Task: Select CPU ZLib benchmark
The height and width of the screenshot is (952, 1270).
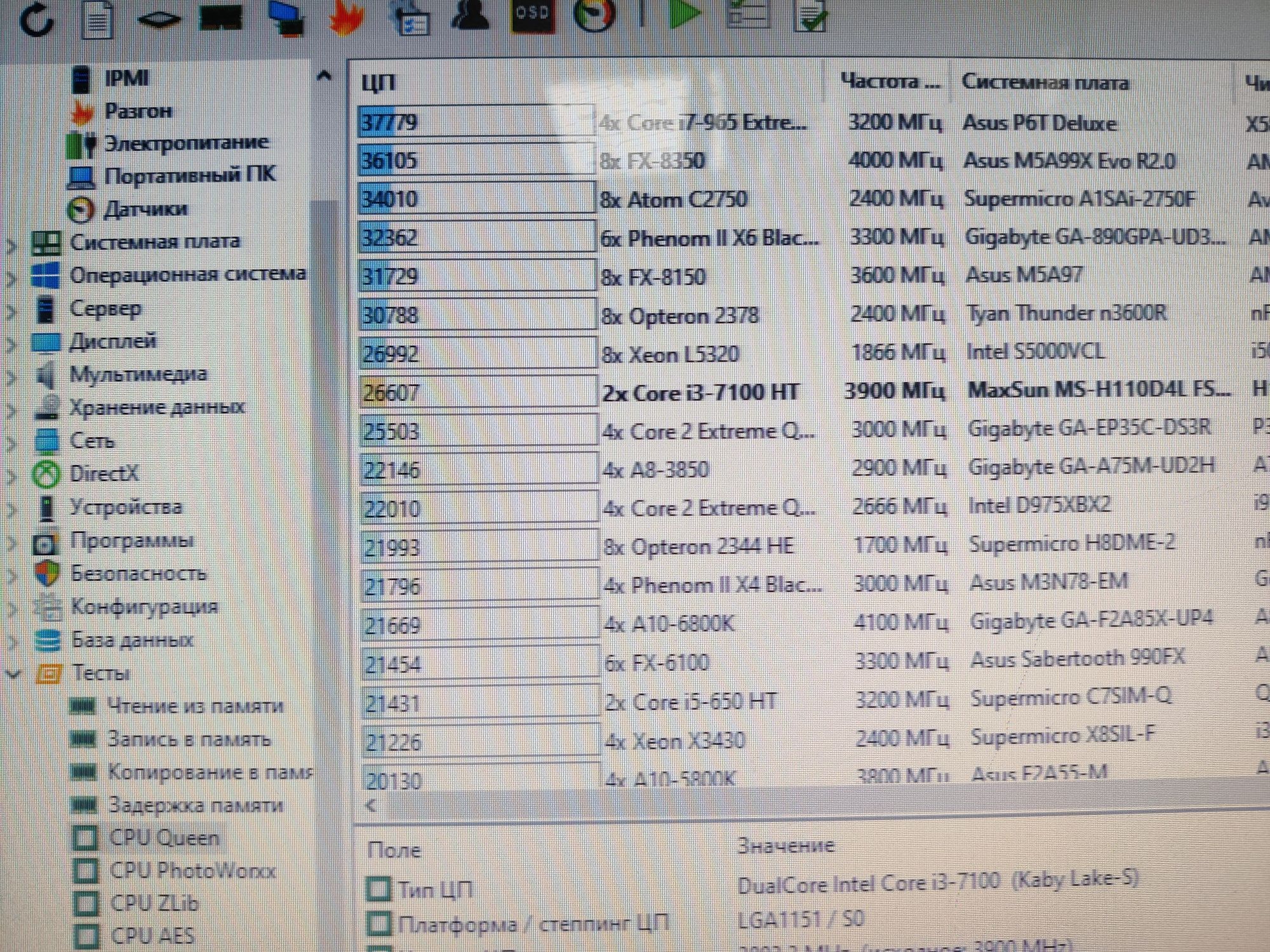Action: (x=154, y=903)
